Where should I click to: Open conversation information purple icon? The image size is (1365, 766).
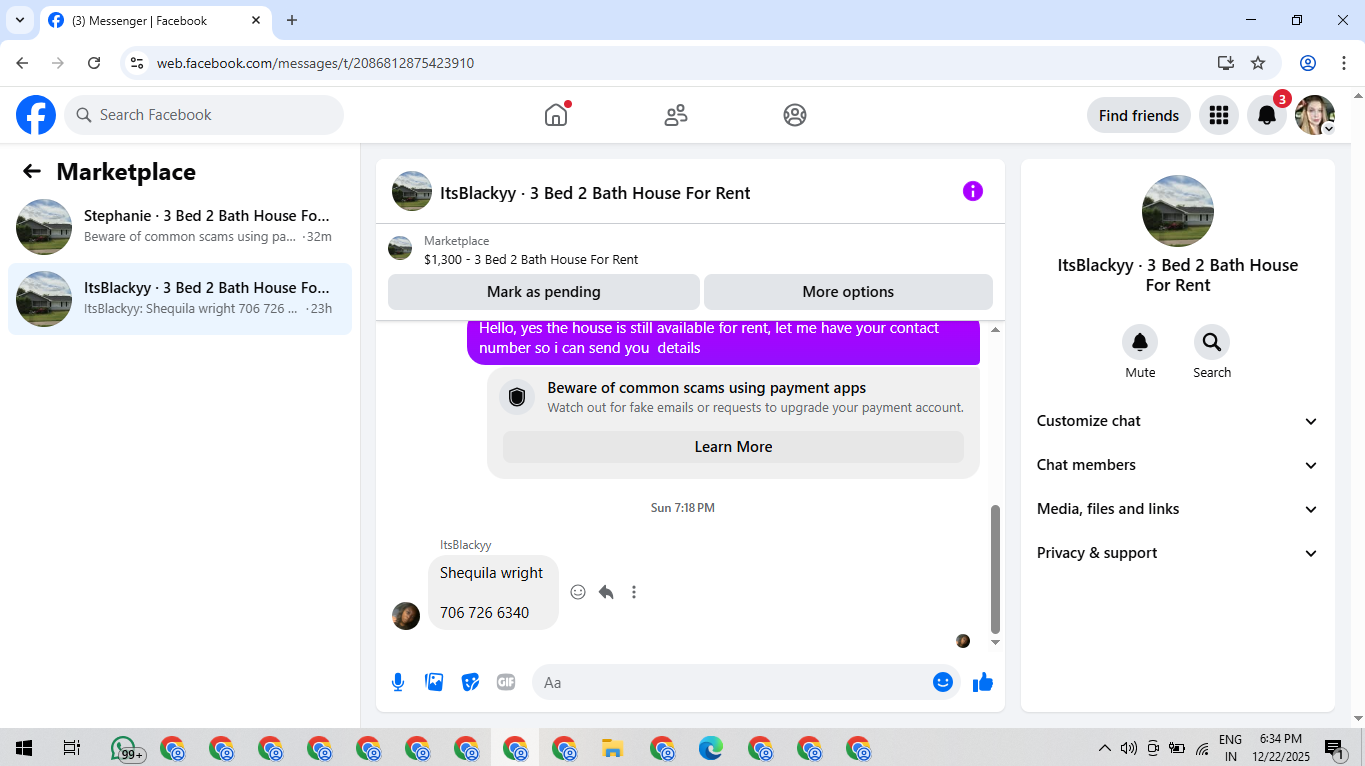[973, 191]
